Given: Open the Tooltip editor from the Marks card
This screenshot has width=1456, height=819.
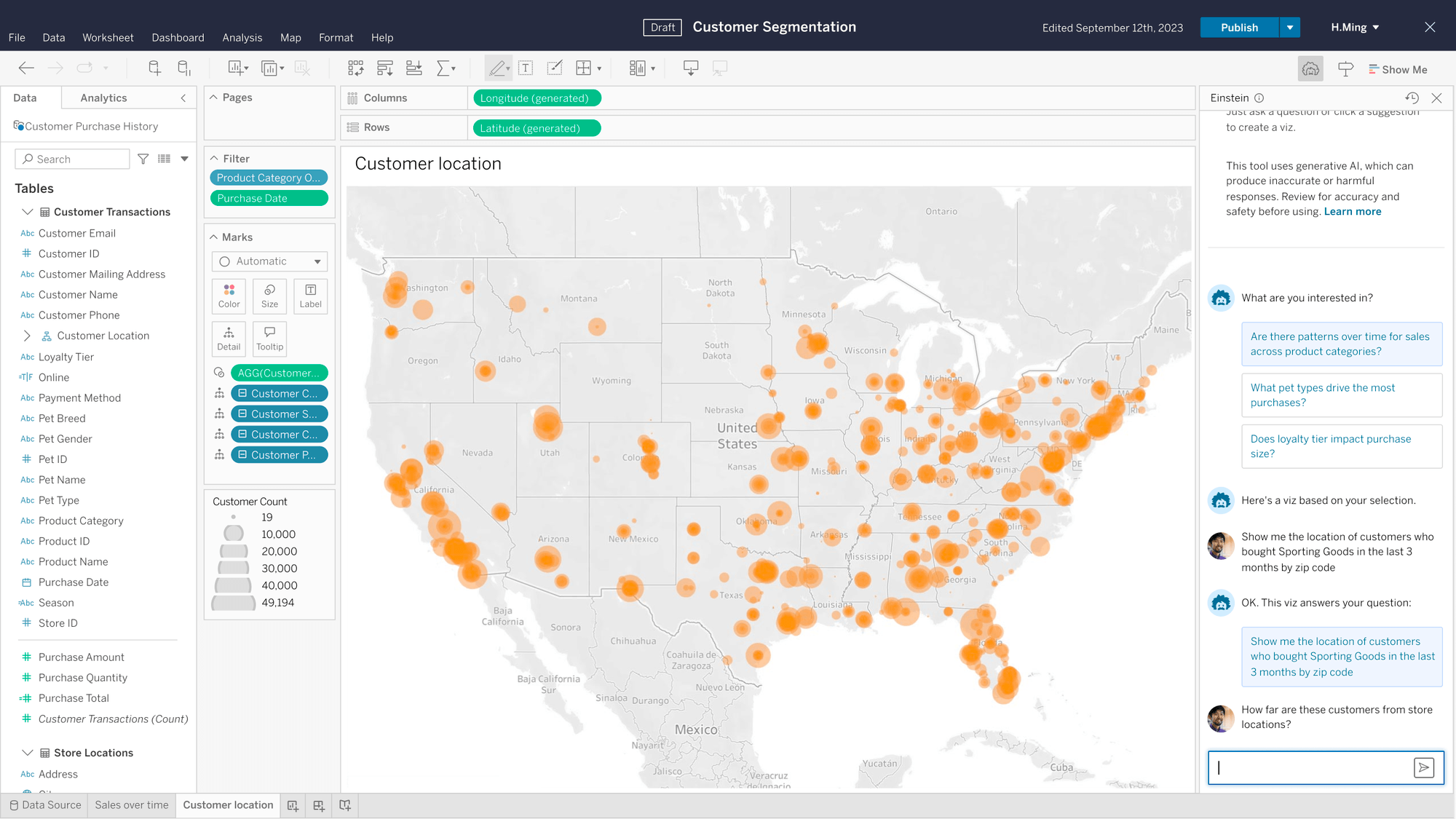Looking at the screenshot, I should 269,339.
